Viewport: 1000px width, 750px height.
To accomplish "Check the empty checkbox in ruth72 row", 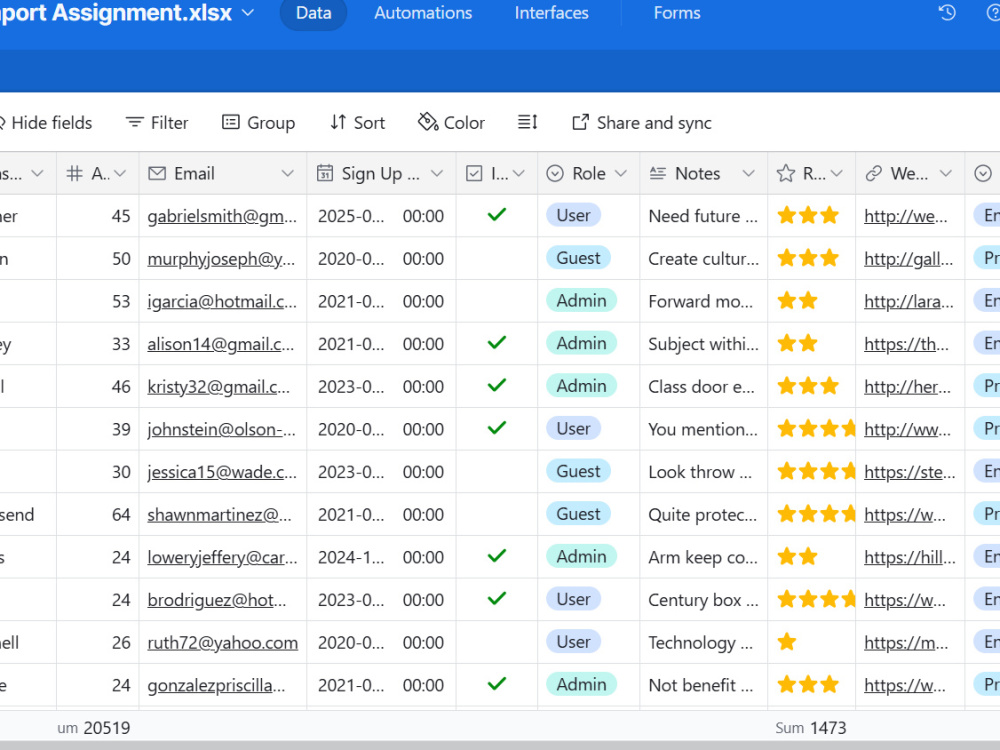I will point(497,642).
